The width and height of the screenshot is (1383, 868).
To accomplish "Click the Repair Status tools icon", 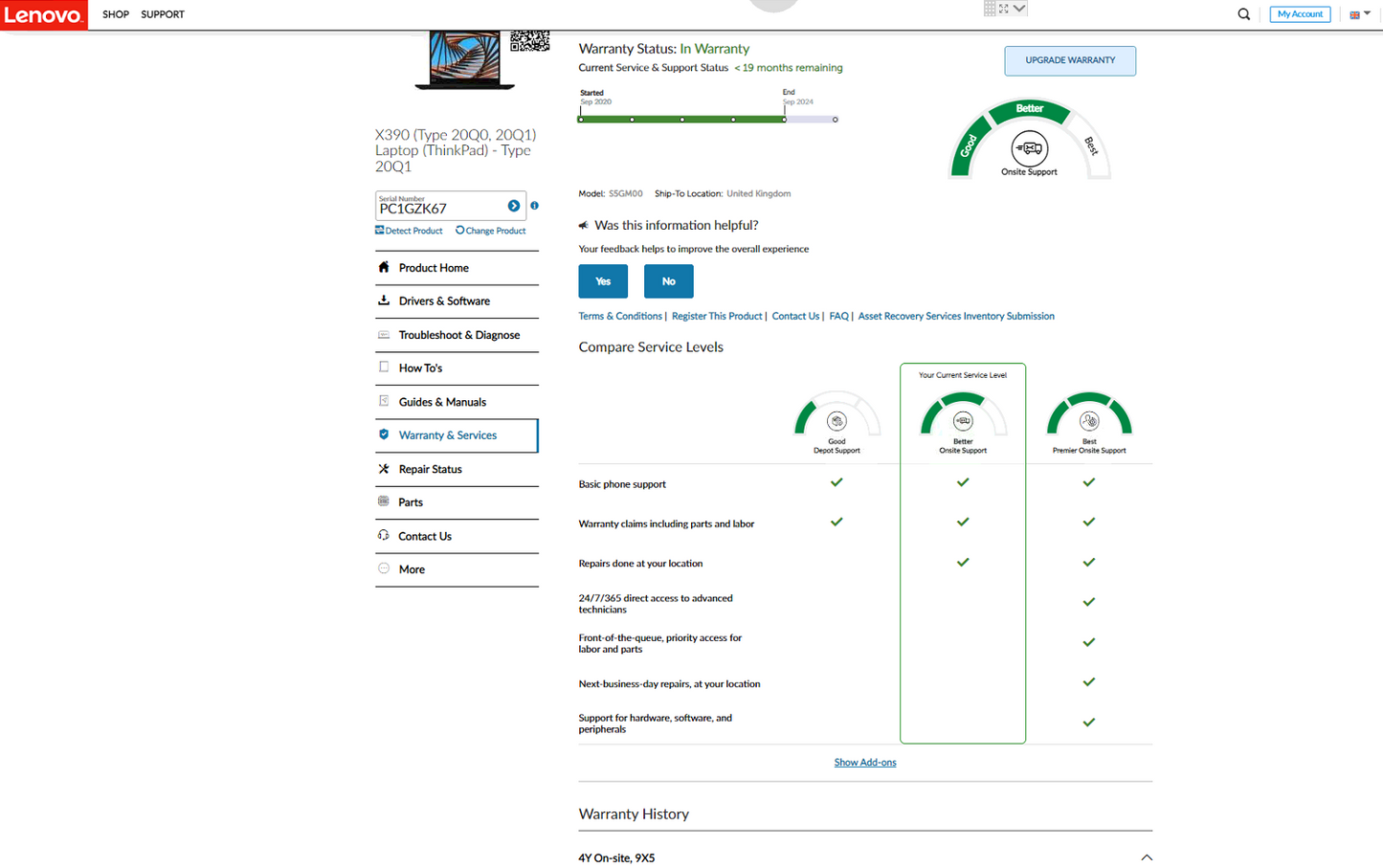I will (x=384, y=469).
